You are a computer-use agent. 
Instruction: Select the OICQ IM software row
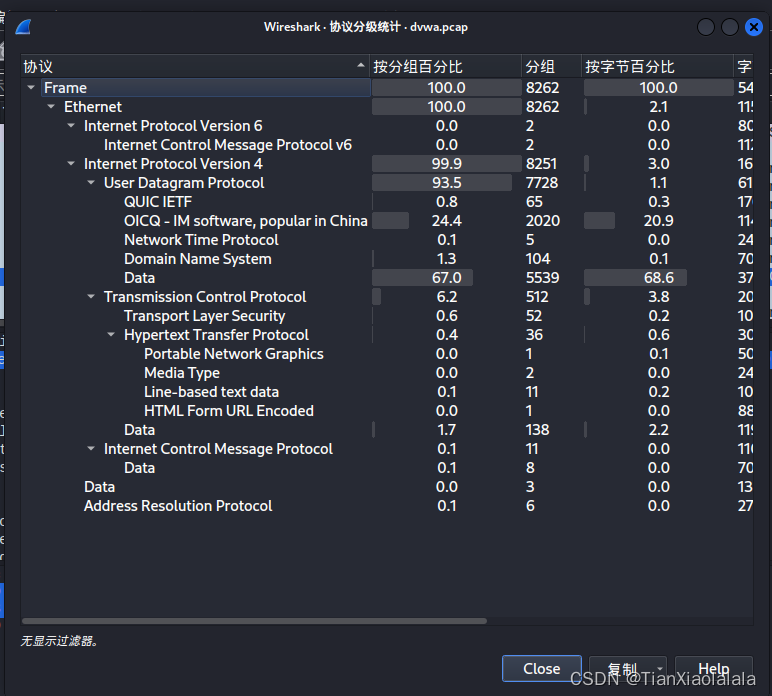[x=387, y=221]
